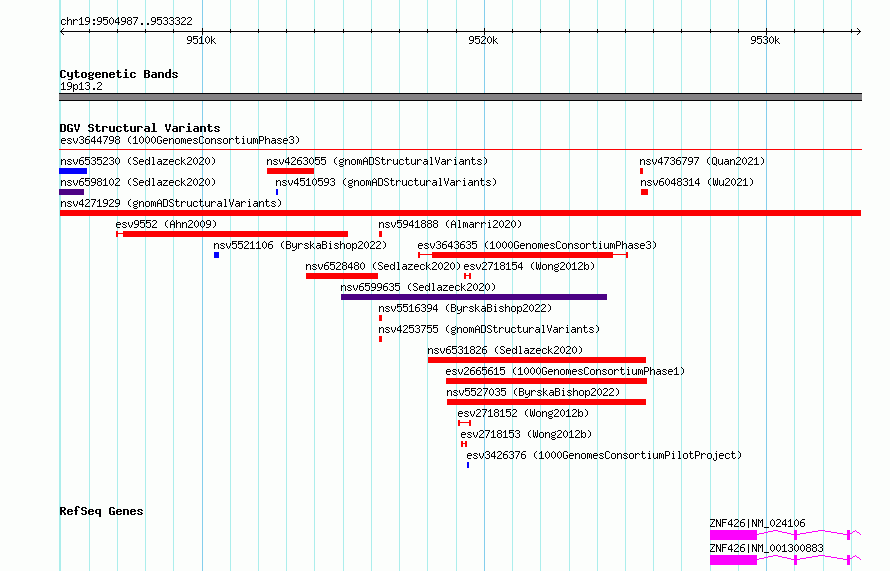Click the nsv6598102 purple variant bar
The image size is (890, 571).
[x=72, y=192]
